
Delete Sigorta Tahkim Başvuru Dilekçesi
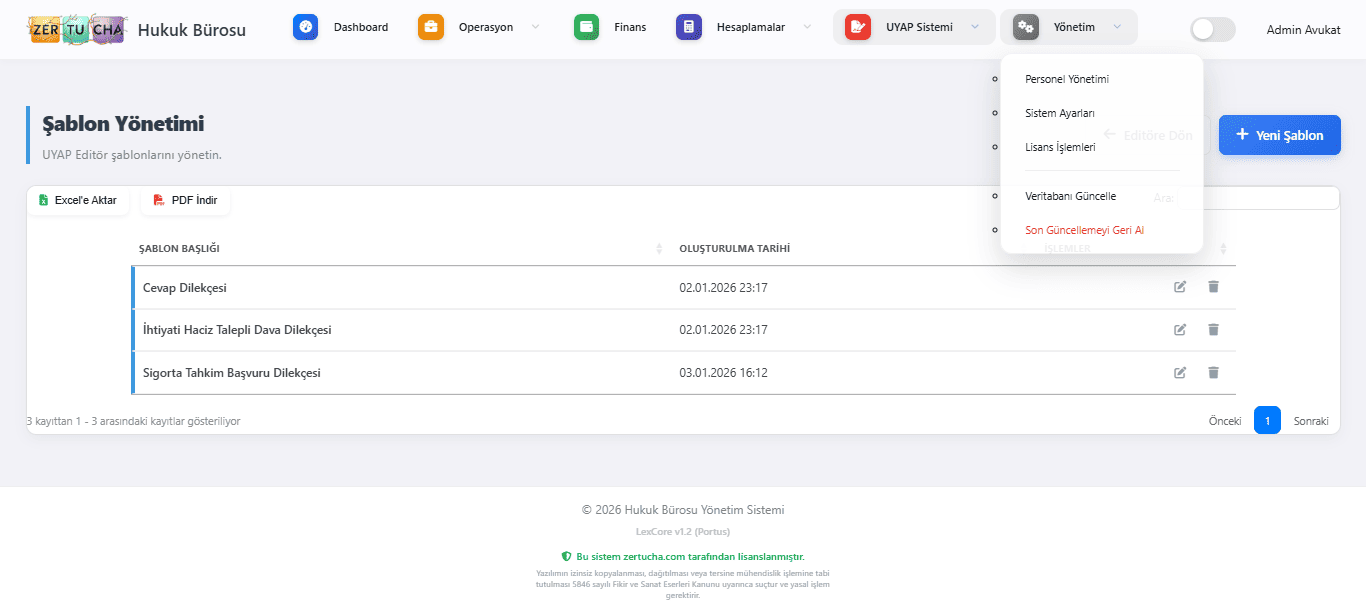[x=1213, y=373]
